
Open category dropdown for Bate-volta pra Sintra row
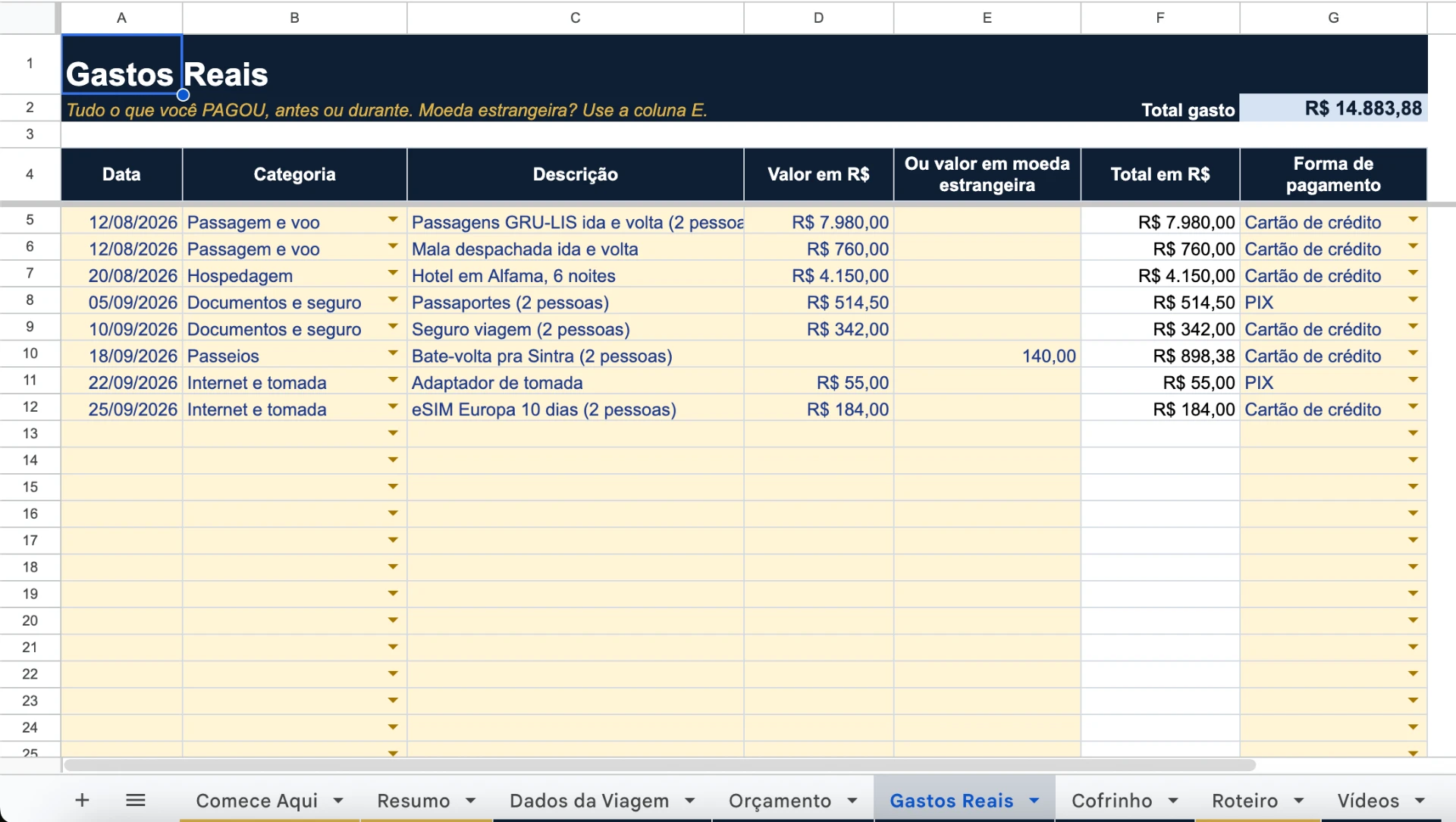[393, 353]
